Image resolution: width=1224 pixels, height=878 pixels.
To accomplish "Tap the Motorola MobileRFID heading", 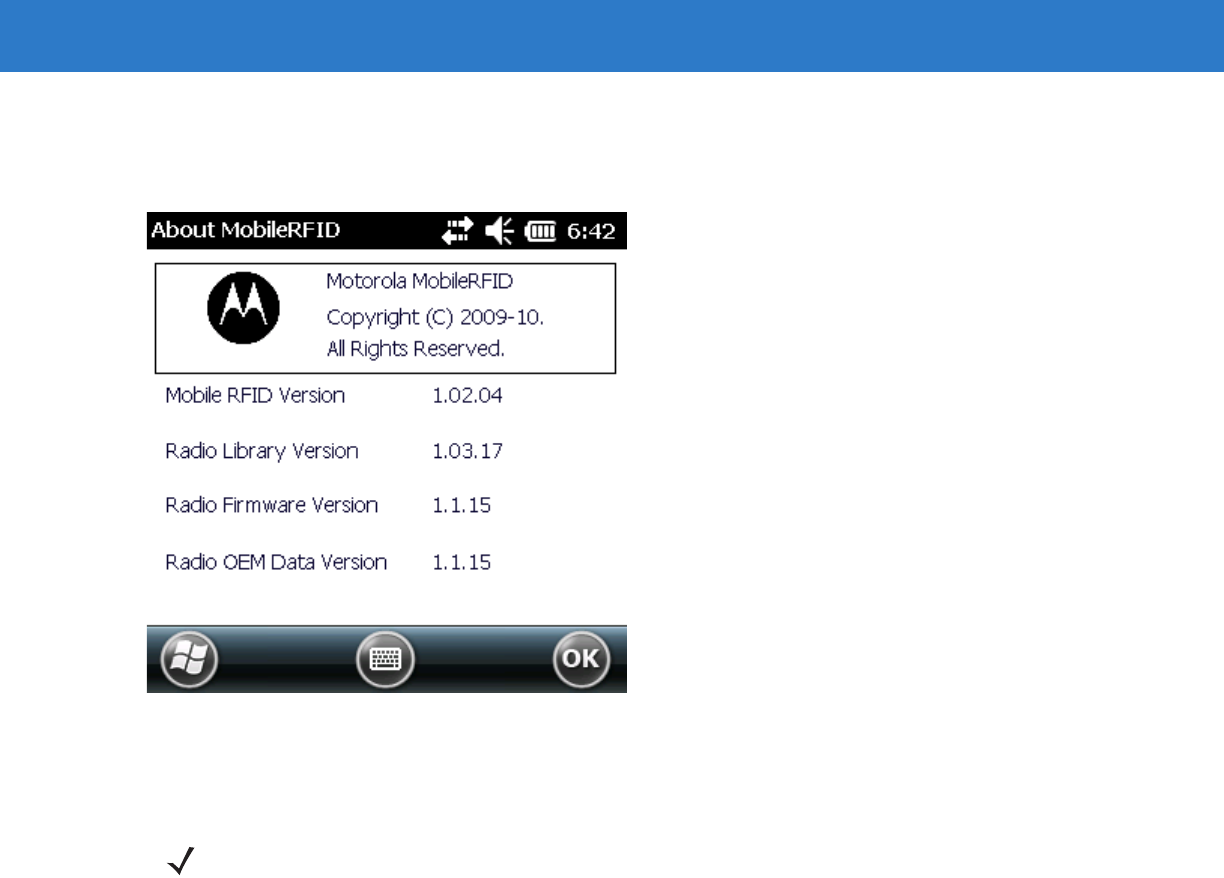I will click(420, 282).
